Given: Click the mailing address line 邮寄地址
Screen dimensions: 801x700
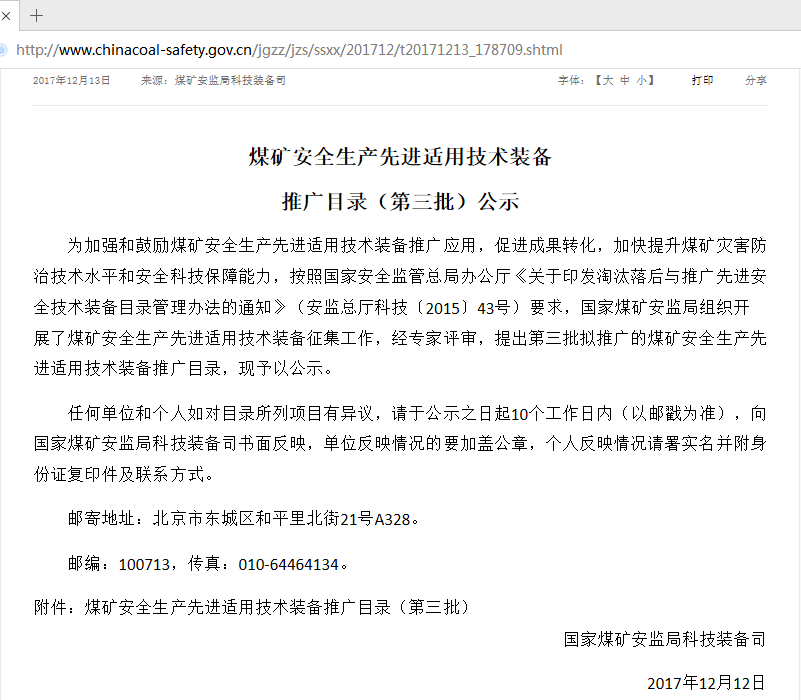Looking at the screenshot, I should [244, 519].
